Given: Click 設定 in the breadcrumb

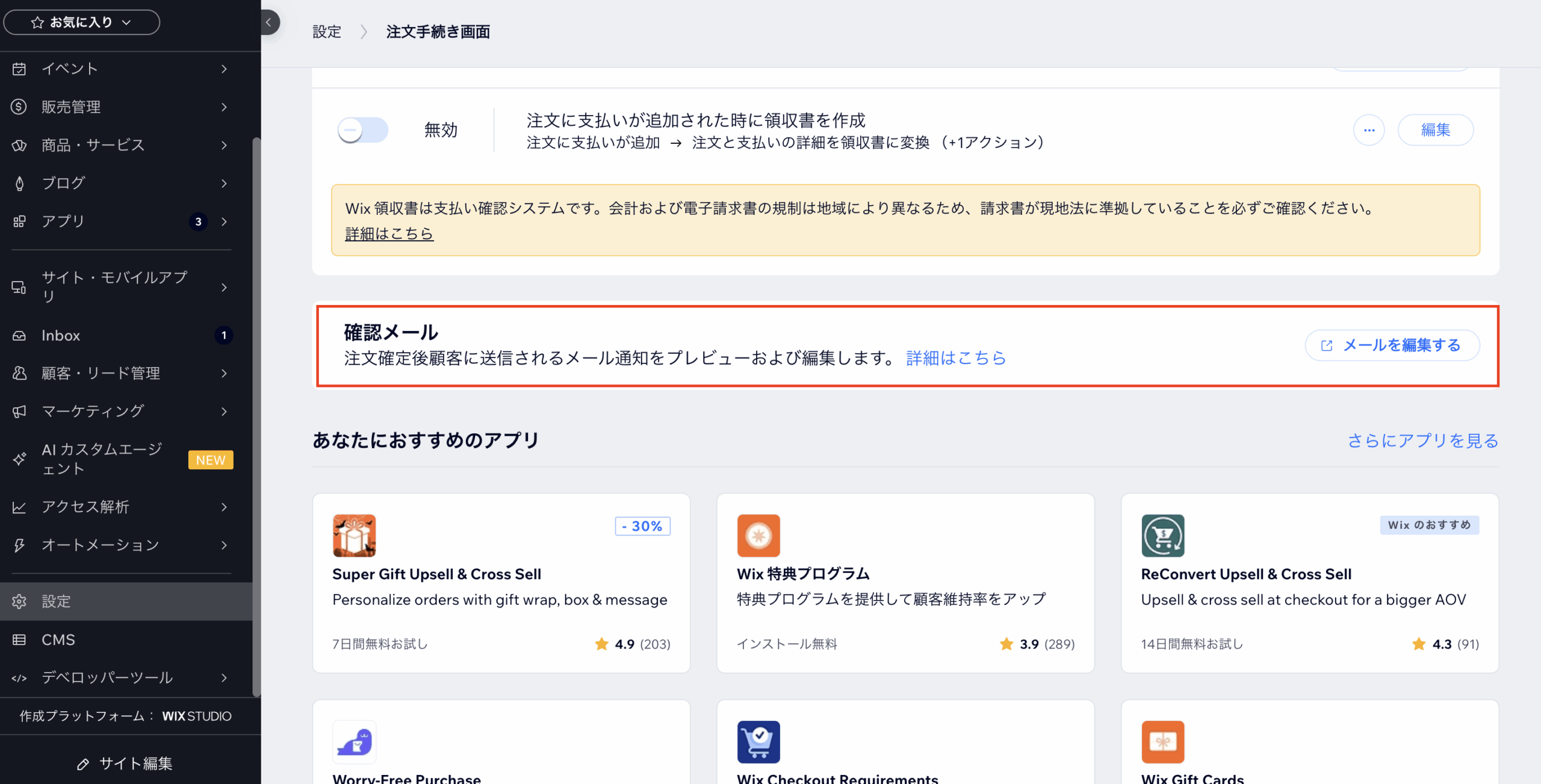Looking at the screenshot, I should coord(327,32).
